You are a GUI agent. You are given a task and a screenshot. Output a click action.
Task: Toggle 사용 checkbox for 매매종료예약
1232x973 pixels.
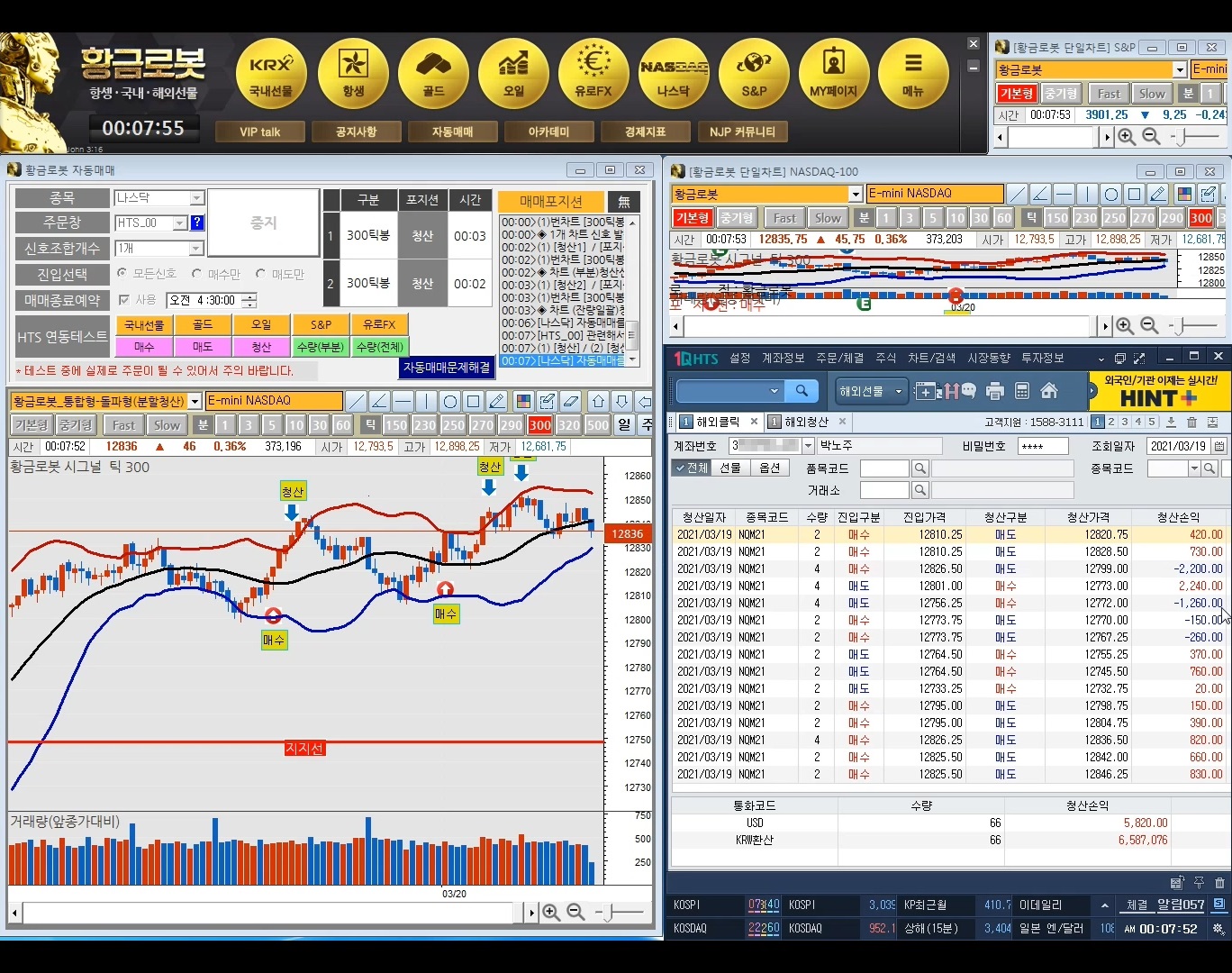124,300
